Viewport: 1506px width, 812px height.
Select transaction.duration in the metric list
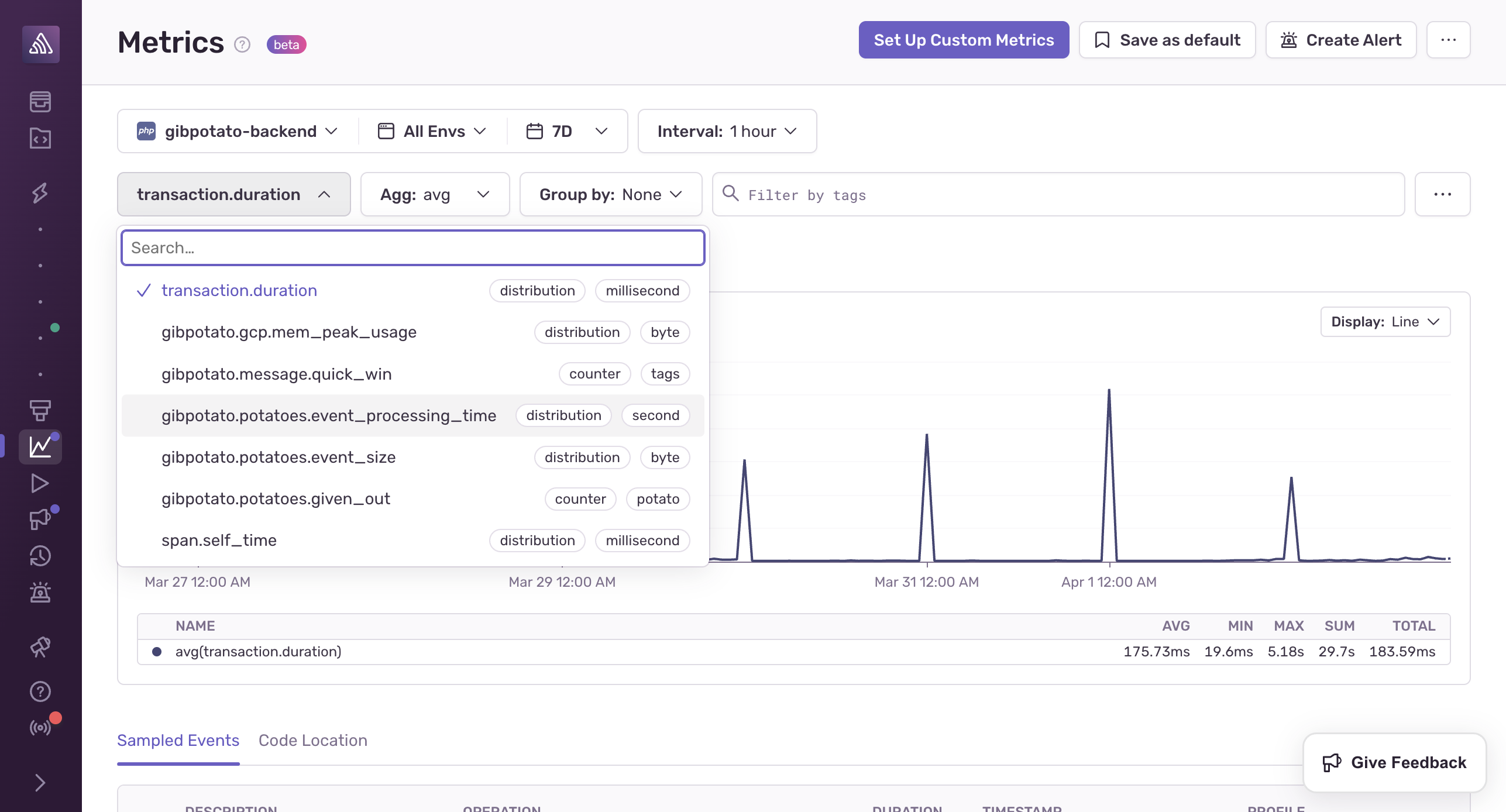(413, 291)
